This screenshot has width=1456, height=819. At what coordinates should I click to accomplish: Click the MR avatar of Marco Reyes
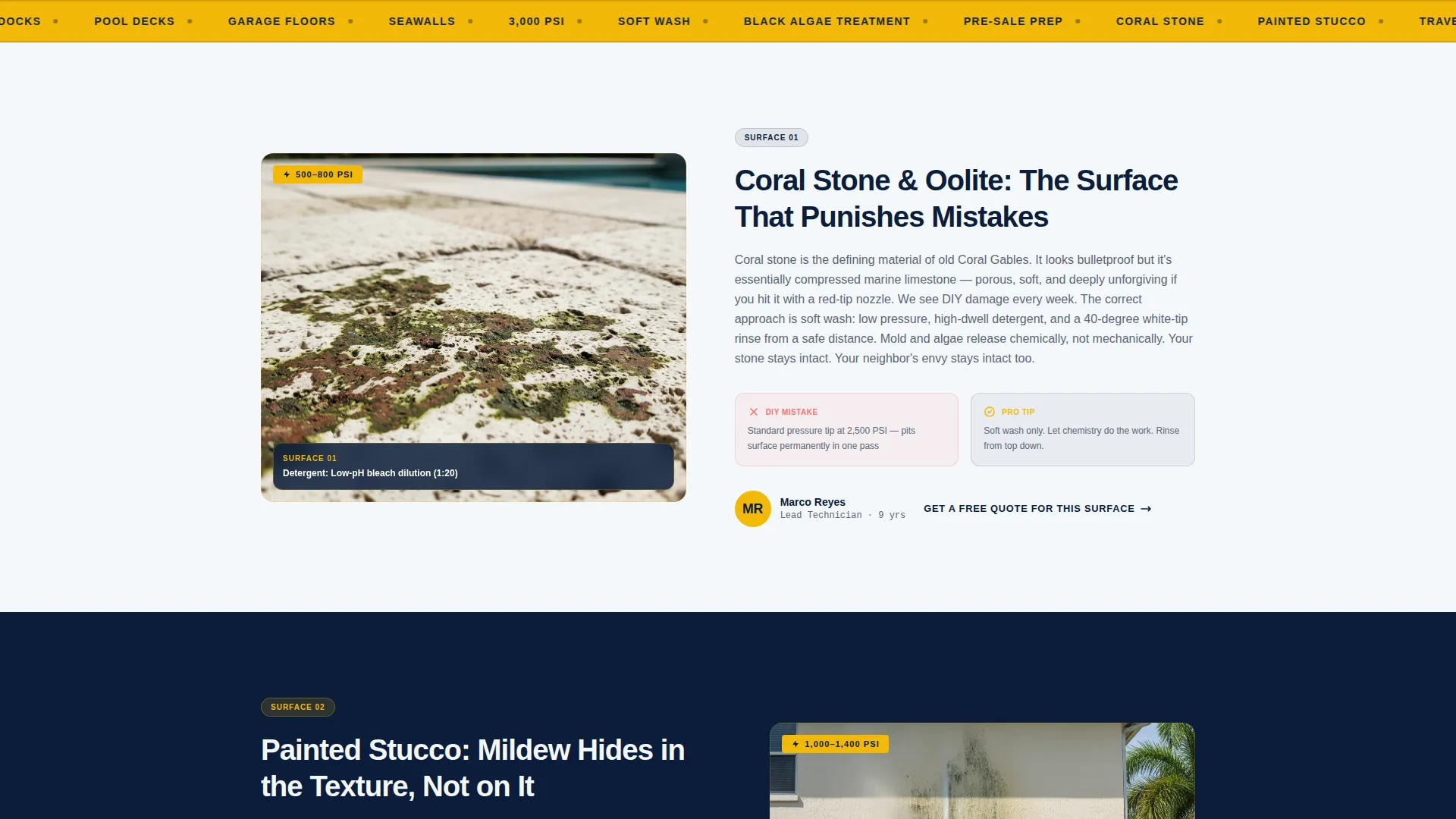coord(753,509)
